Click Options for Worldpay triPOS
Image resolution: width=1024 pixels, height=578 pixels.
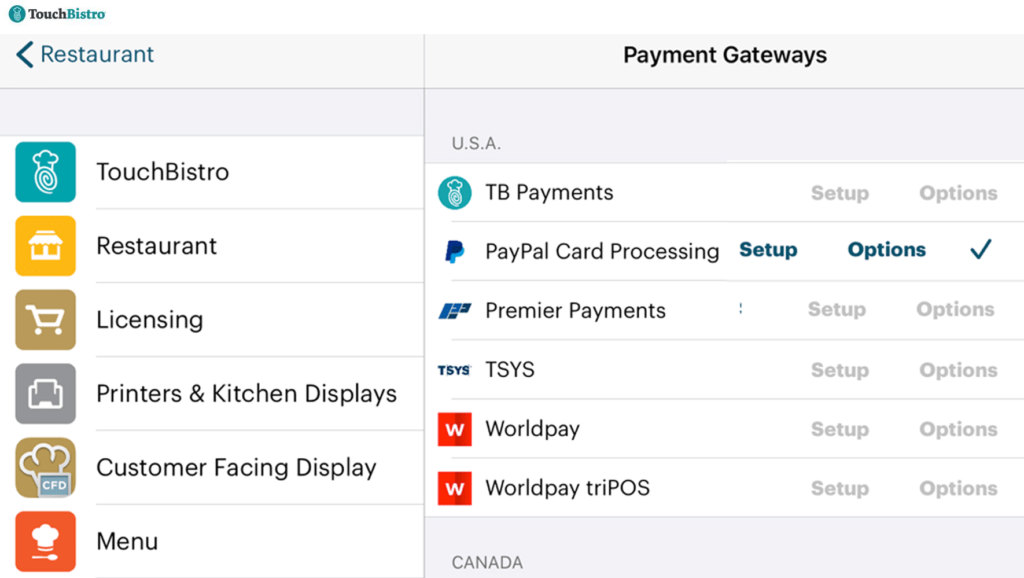[x=958, y=488]
